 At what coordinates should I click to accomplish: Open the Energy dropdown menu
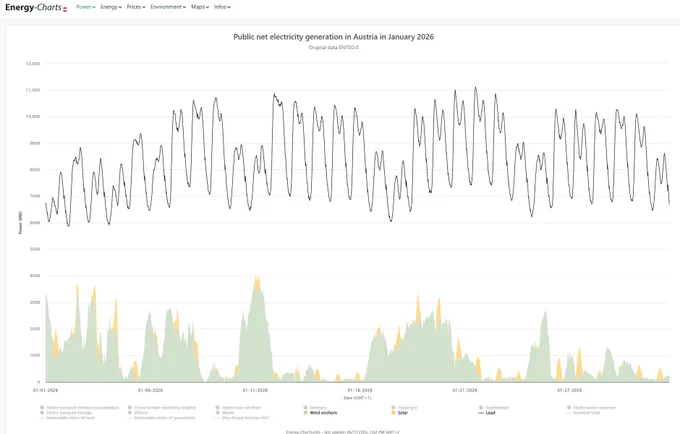pos(111,7)
